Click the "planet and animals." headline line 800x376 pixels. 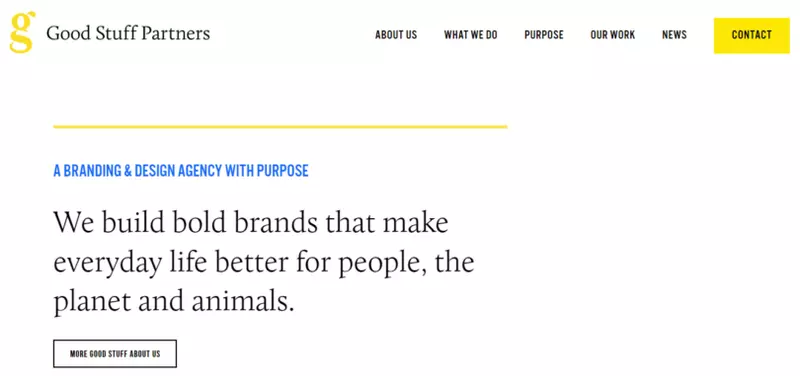click(x=174, y=302)
